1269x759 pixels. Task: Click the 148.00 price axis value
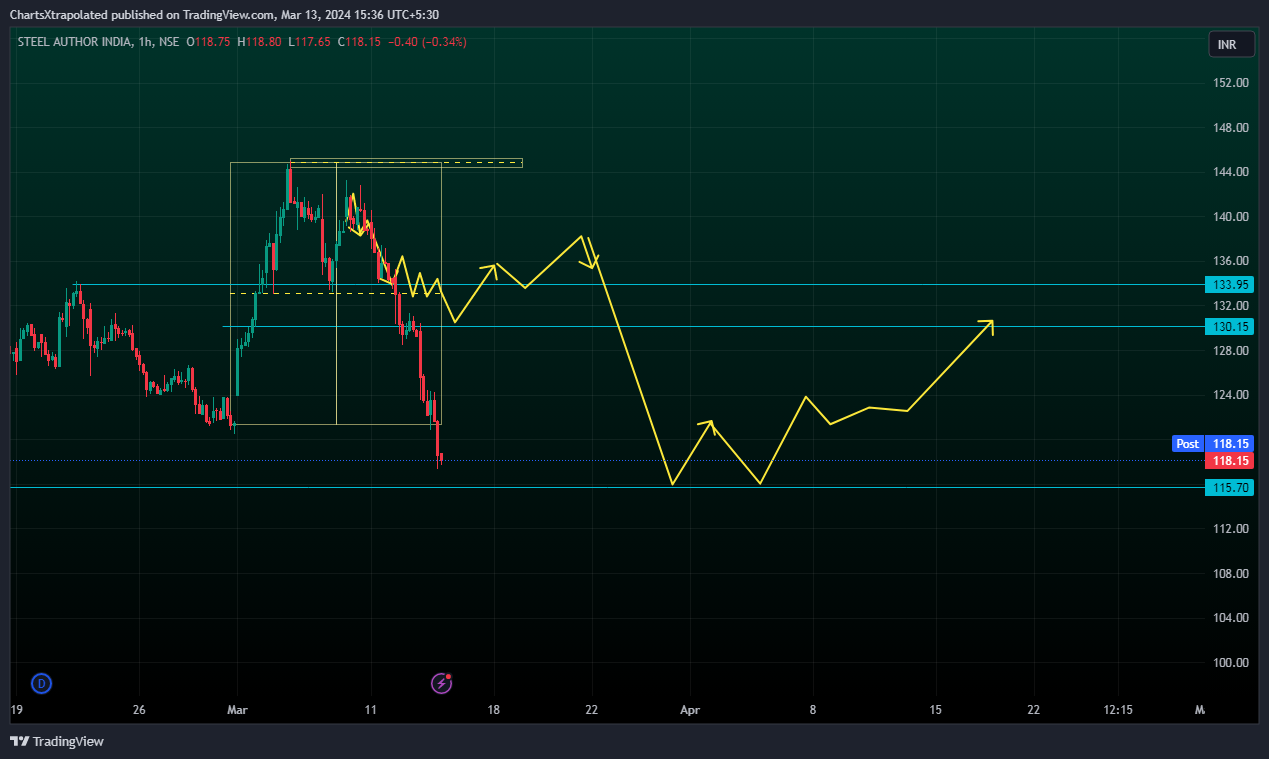point(1229,128)
